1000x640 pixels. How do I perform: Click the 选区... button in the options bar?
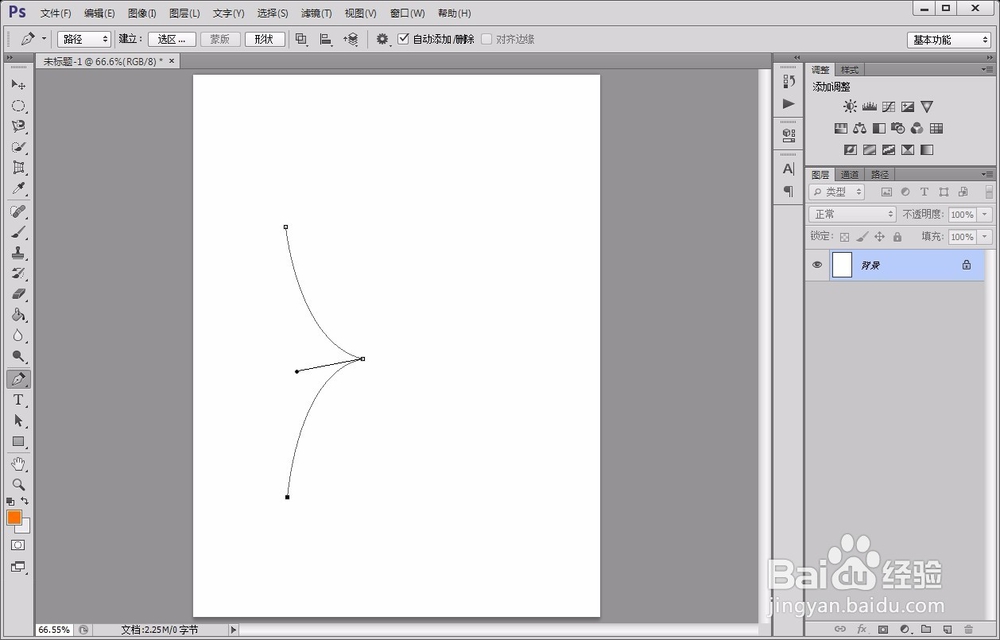tap(170, 39)
